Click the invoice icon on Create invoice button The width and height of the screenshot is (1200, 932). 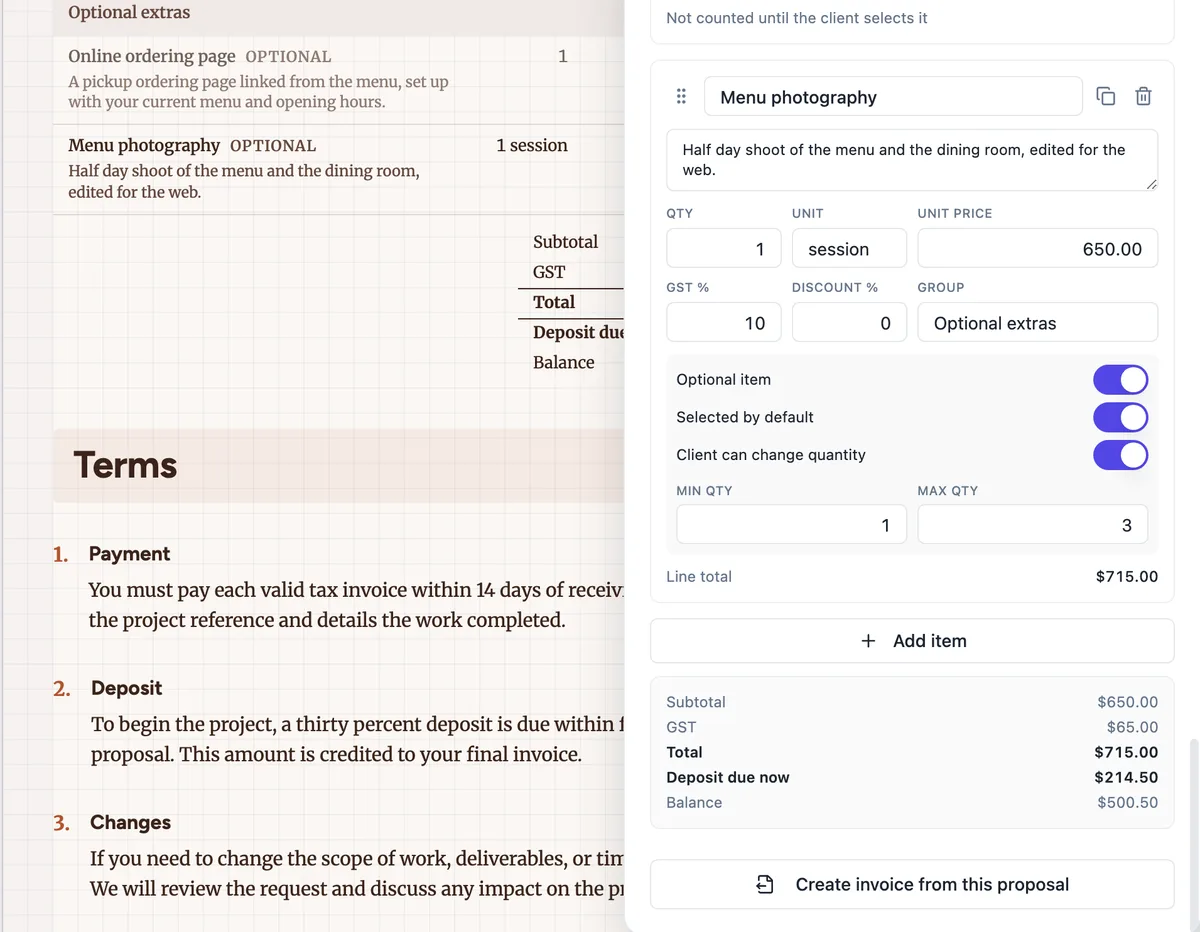coord(765,884)
